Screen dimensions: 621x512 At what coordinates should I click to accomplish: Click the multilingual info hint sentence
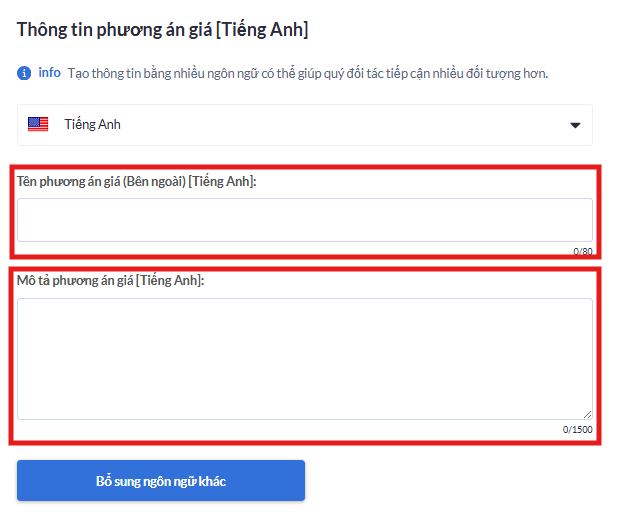(308, 74)
